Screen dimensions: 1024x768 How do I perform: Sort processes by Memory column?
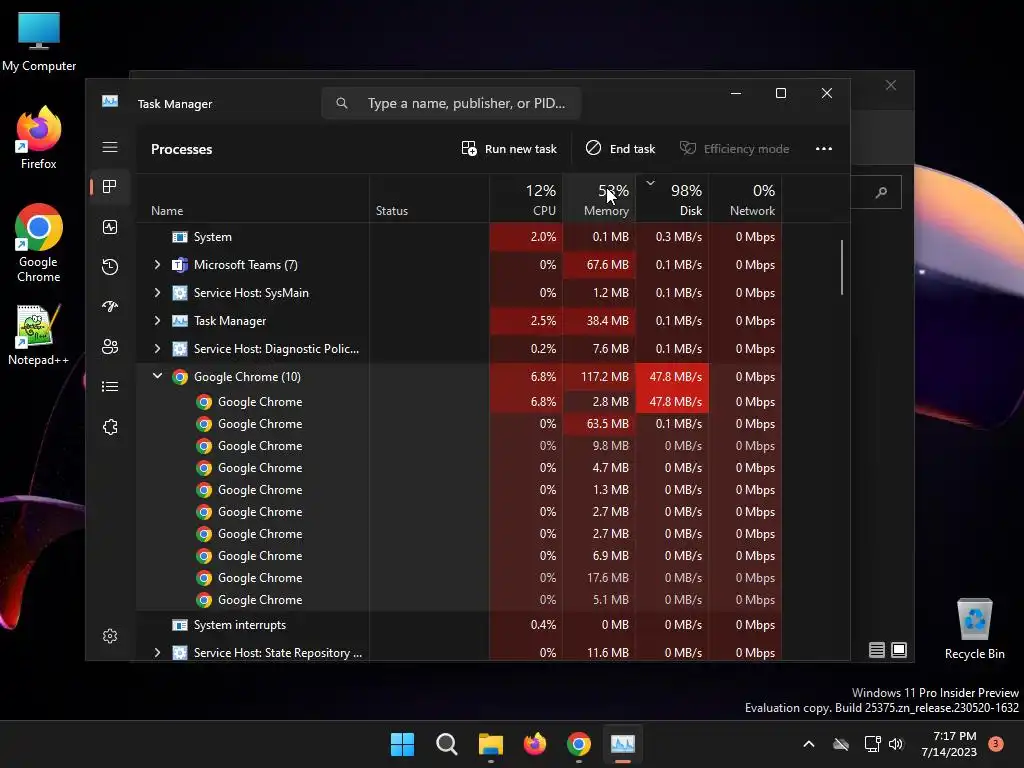[600, 199]
